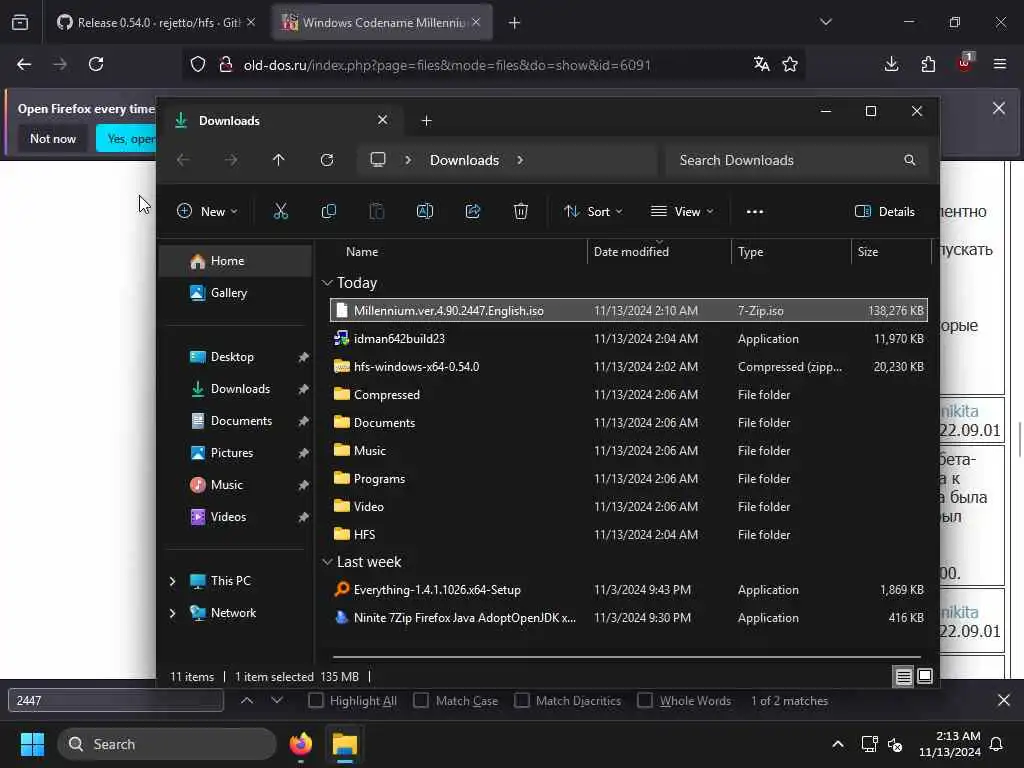Open the Firefox translate page icon
The image size is (1024, 768).
tap(761, 64)
